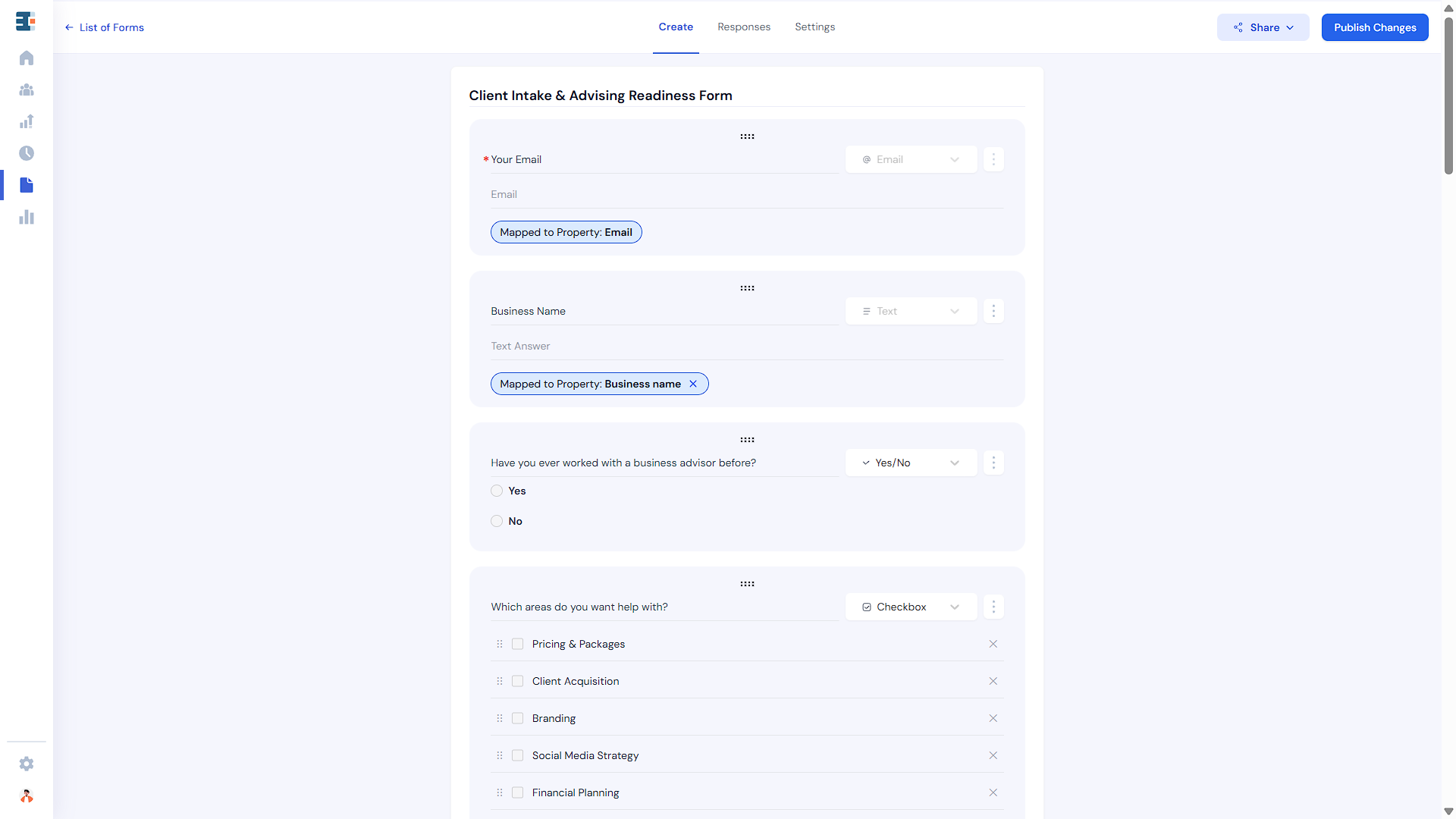Remove the Business name property mapping
The width and height of the screenshot is (1456, 819).
[693, 384]
